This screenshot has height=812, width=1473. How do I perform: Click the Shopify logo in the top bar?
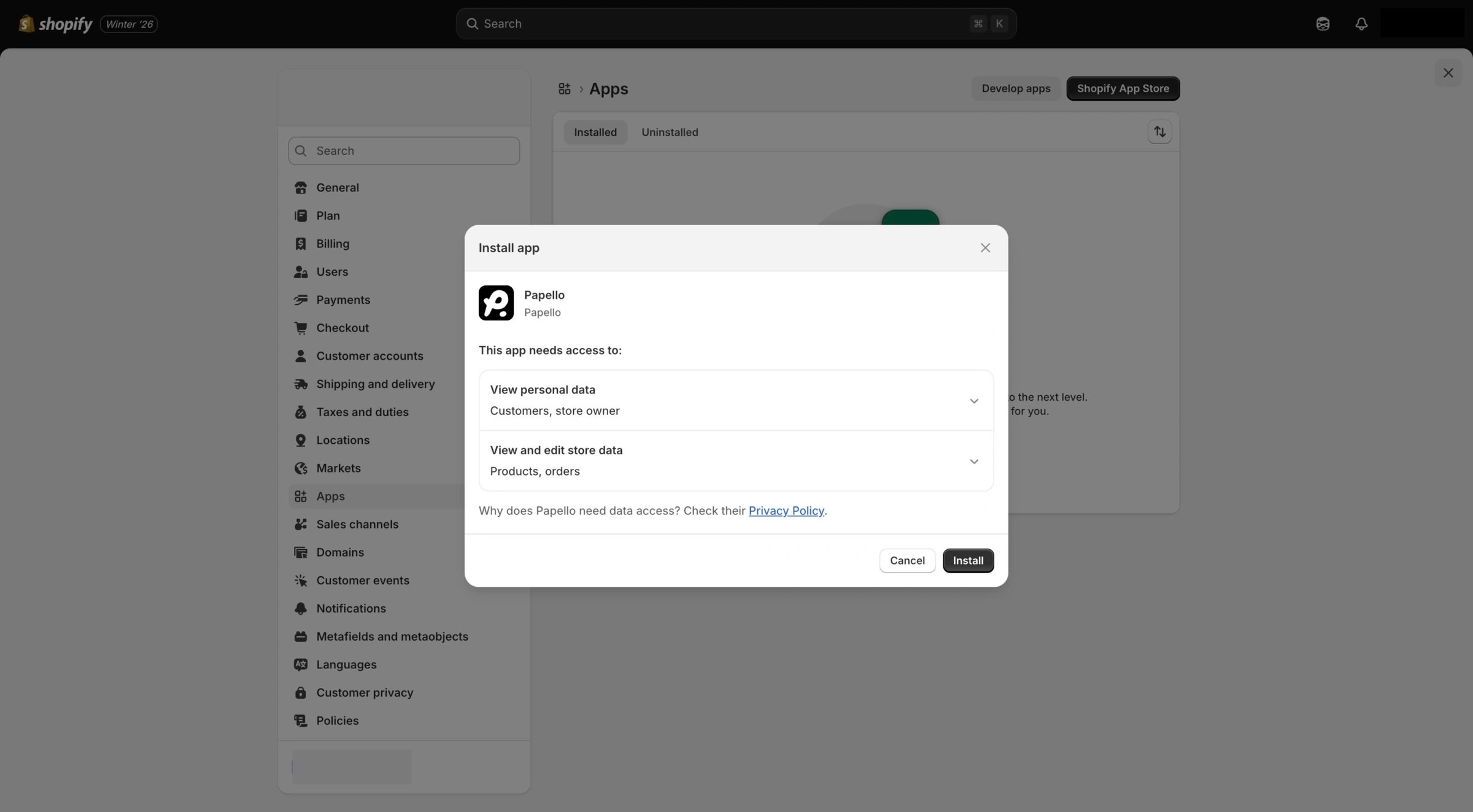pyautogui.click(x=25, y=23)
